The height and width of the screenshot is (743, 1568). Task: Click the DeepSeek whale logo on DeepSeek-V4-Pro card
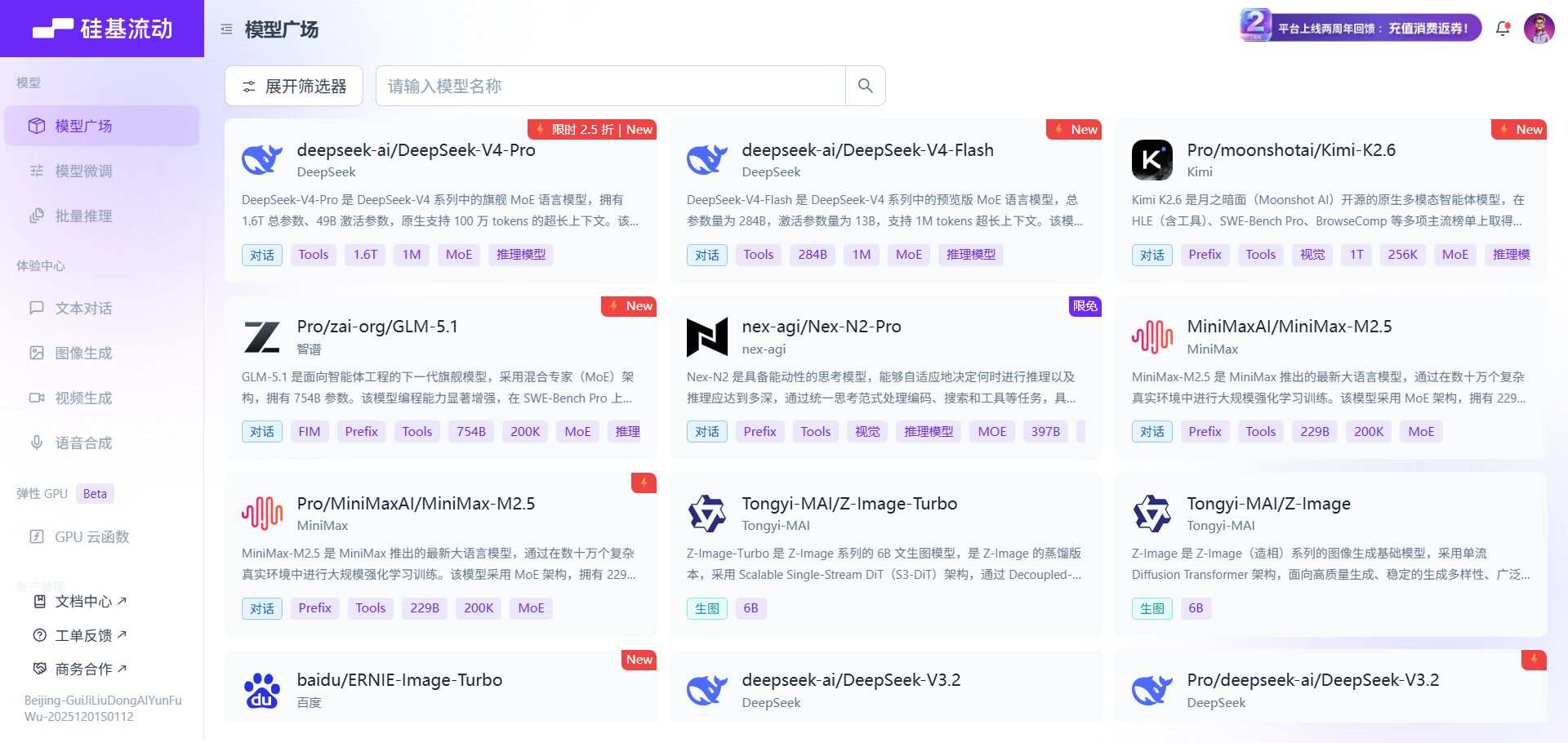262,160
